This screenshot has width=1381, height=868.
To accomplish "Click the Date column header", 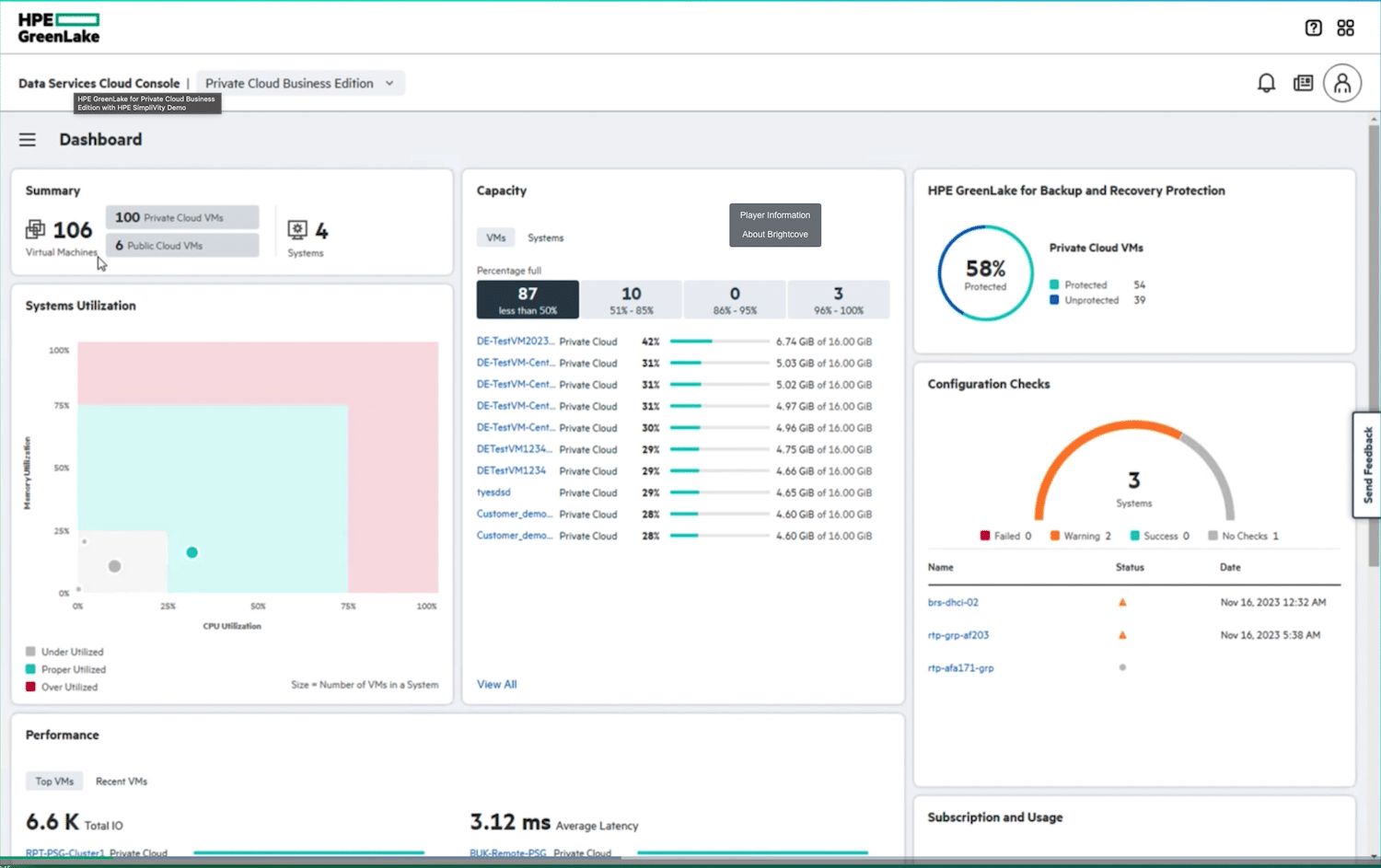I will click(1230, 567).
